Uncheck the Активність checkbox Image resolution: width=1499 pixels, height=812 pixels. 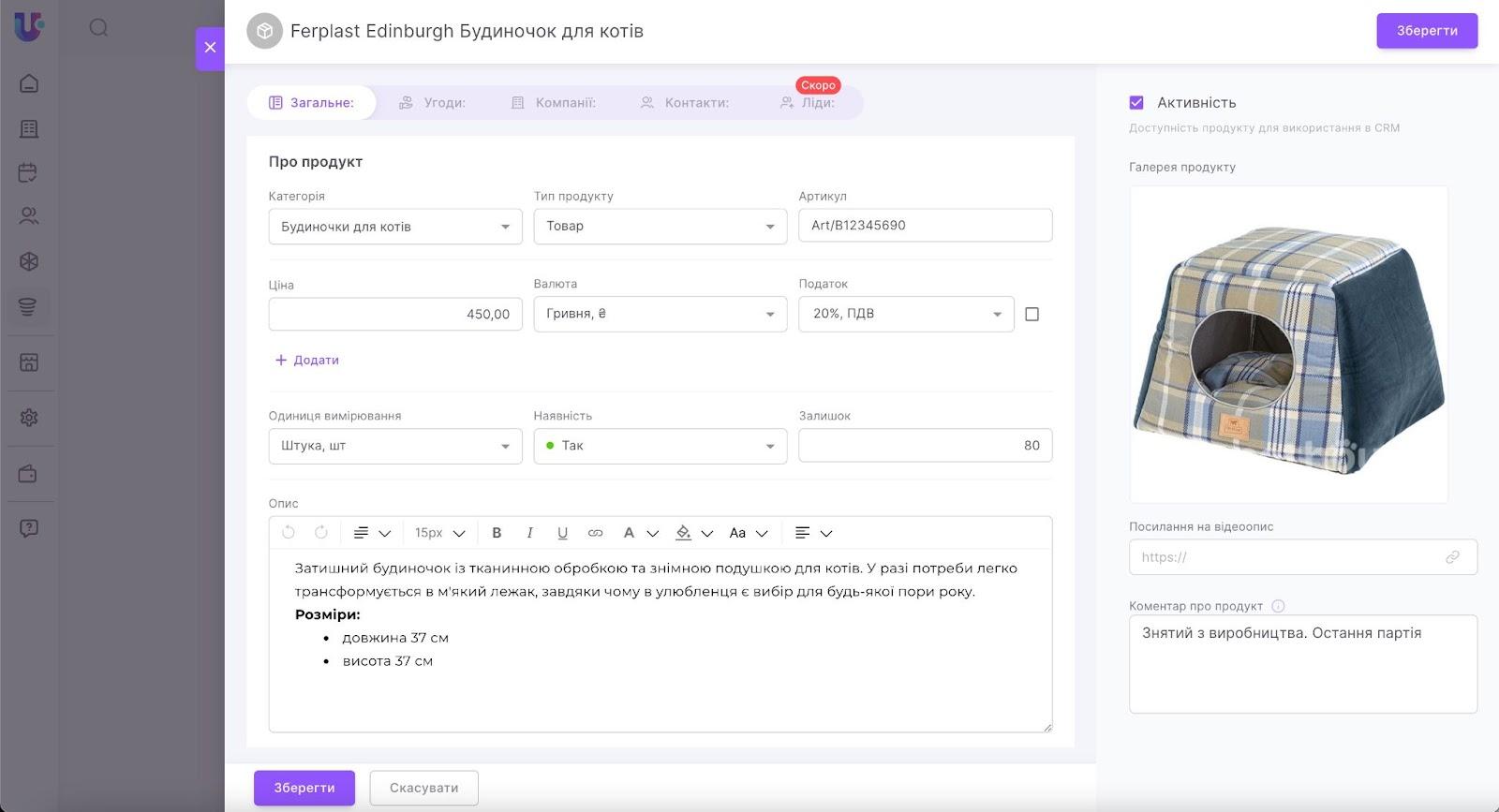[1136, 103]
